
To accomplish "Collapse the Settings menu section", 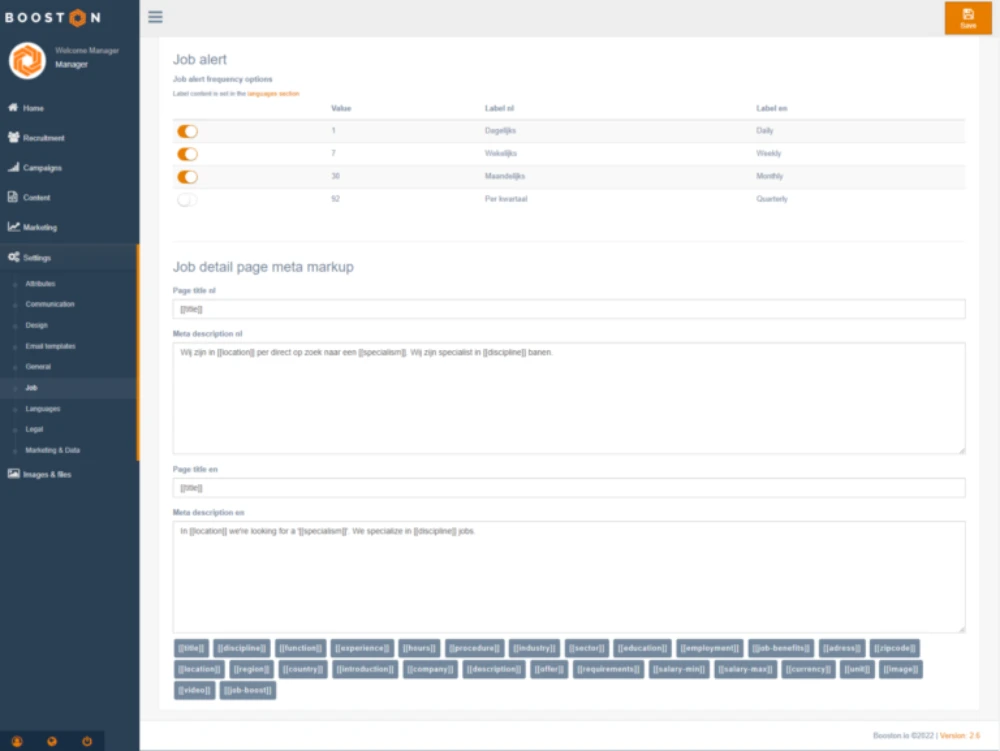I will coord(37,258).
